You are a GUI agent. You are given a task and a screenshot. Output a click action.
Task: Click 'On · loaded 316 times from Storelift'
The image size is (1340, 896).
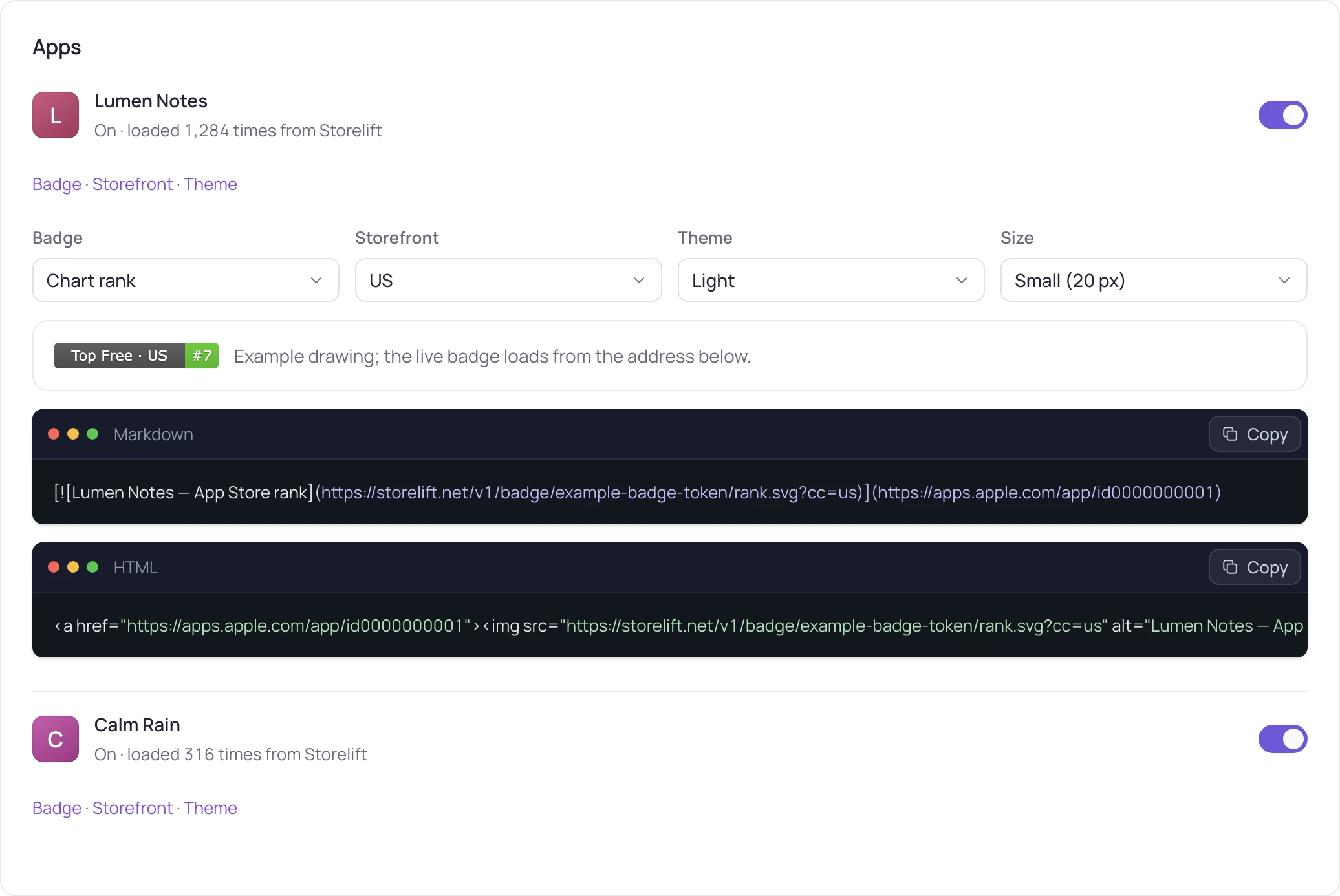click(230, 754)
